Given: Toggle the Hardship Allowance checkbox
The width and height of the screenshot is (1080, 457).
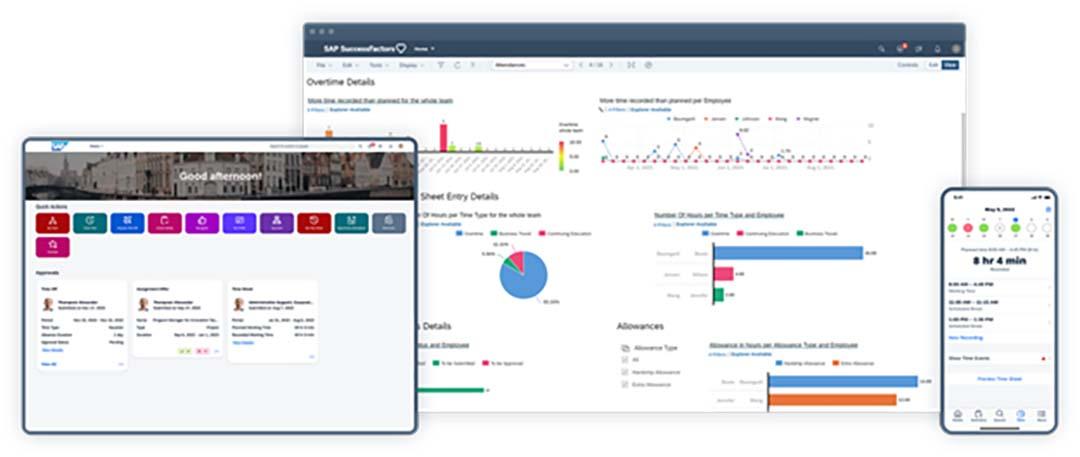Looking at the screenshot, I should (625, 372).
